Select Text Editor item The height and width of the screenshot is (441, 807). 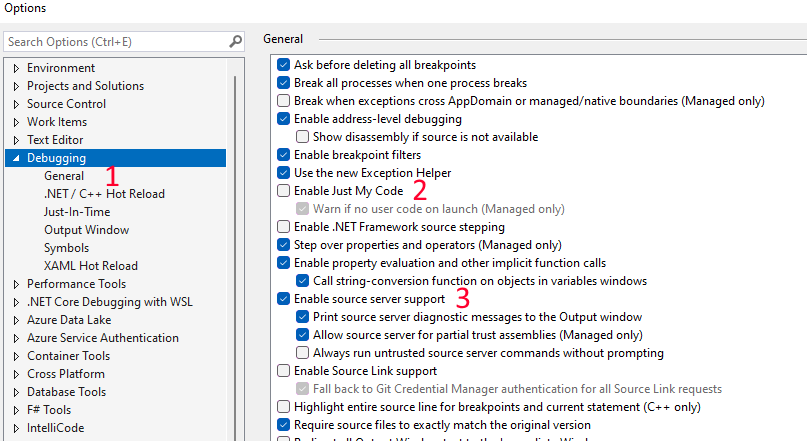tap(55, 140)
